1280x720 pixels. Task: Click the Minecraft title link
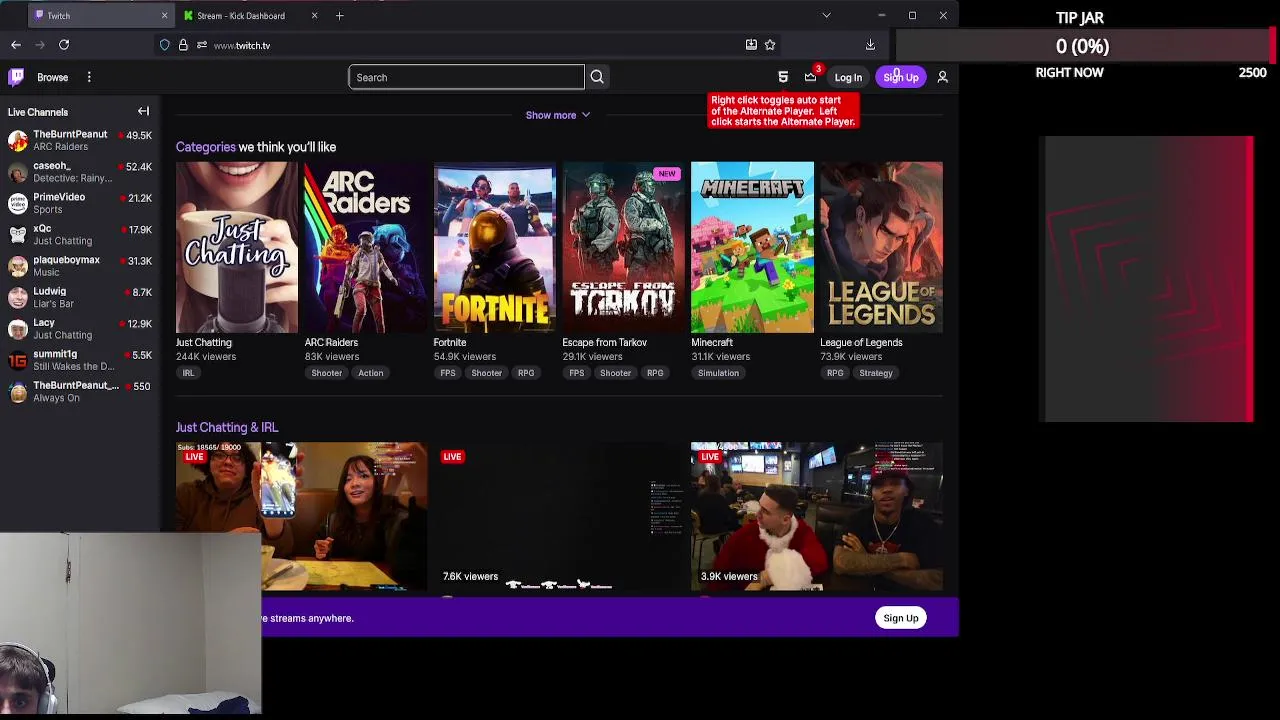point(712,342)
